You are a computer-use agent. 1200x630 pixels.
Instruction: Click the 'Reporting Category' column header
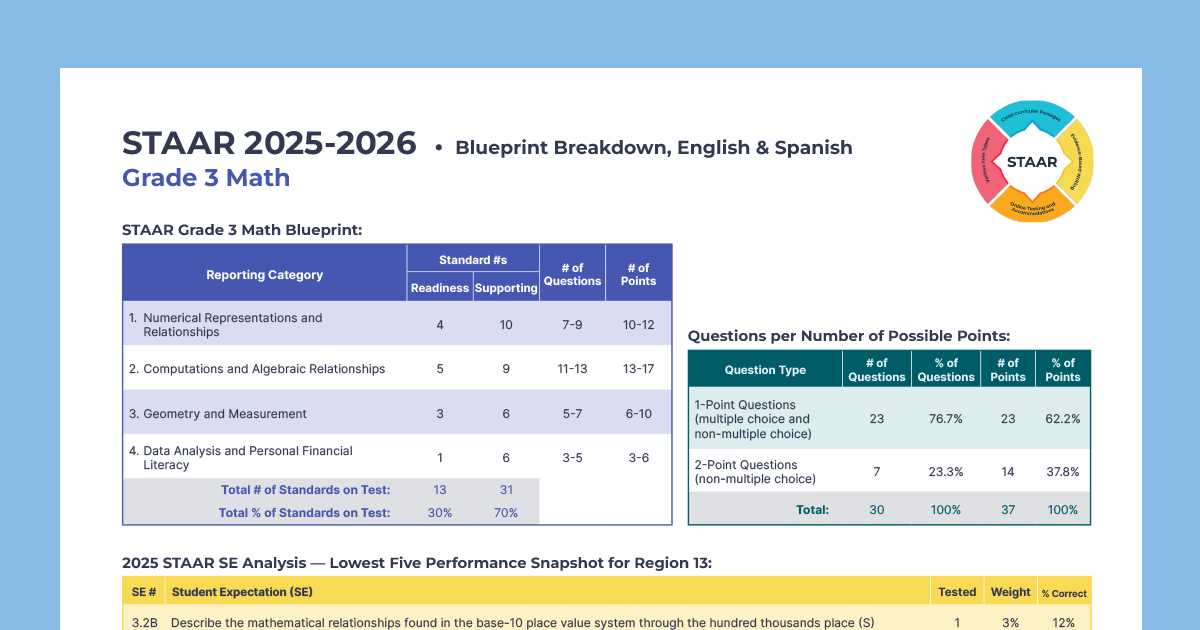(x=265, y=275)
